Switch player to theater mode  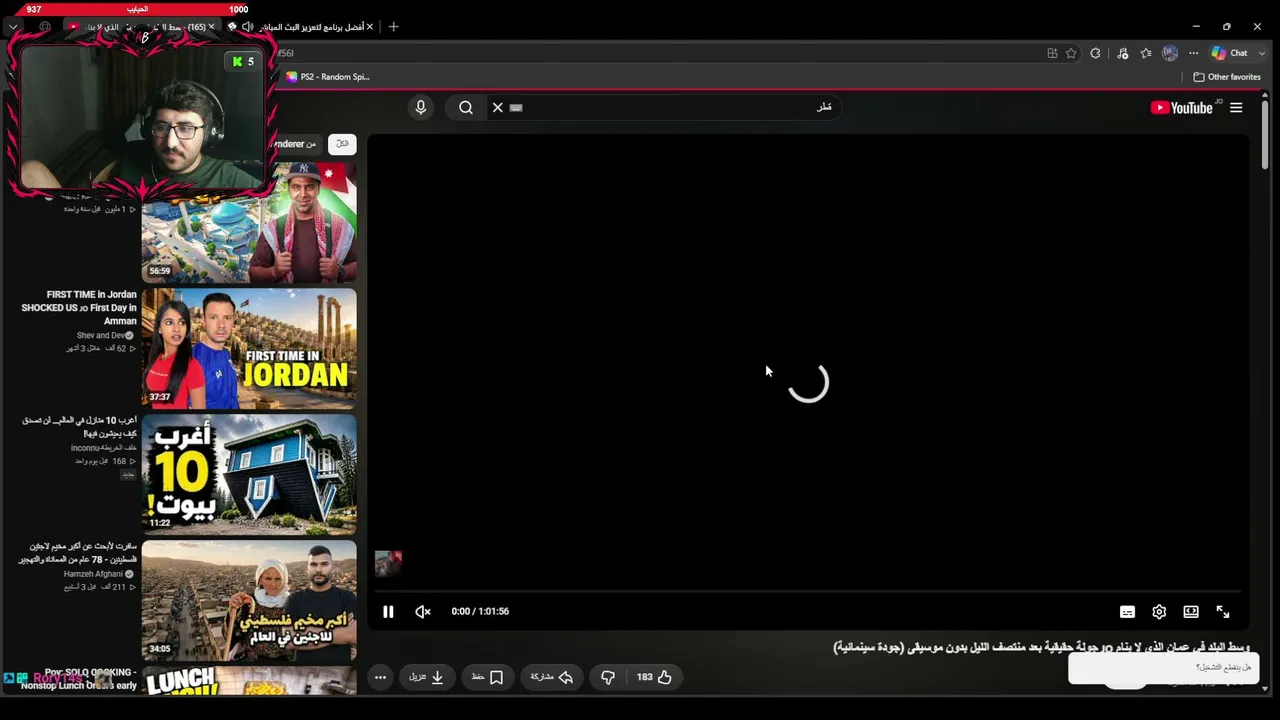tap(1191, 612)
